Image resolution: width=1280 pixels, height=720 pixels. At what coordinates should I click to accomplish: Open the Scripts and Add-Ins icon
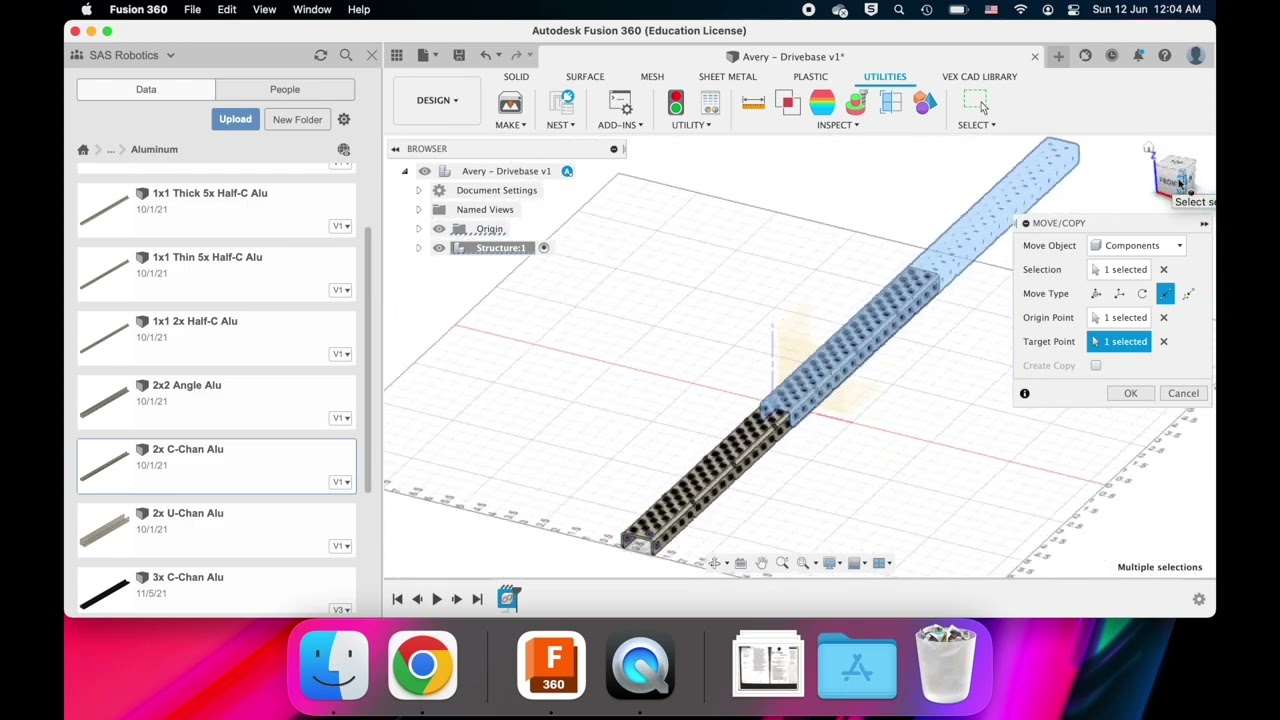[x=620, y=102]
